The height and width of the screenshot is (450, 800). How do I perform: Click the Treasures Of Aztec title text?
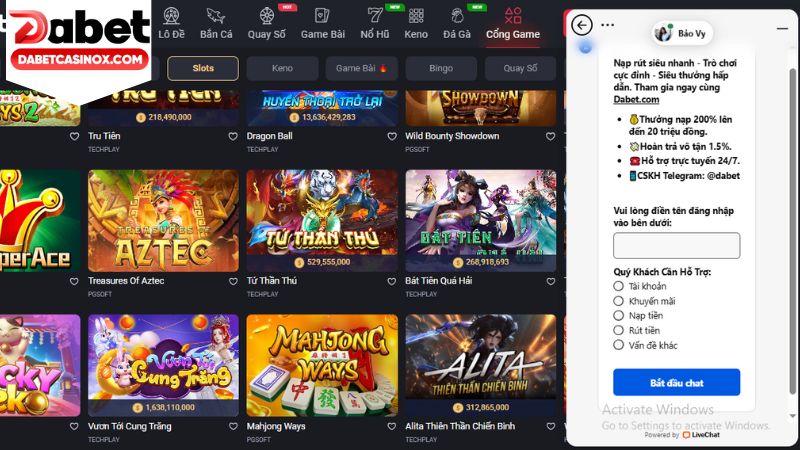pyautogui.click(x=126, y=281)
